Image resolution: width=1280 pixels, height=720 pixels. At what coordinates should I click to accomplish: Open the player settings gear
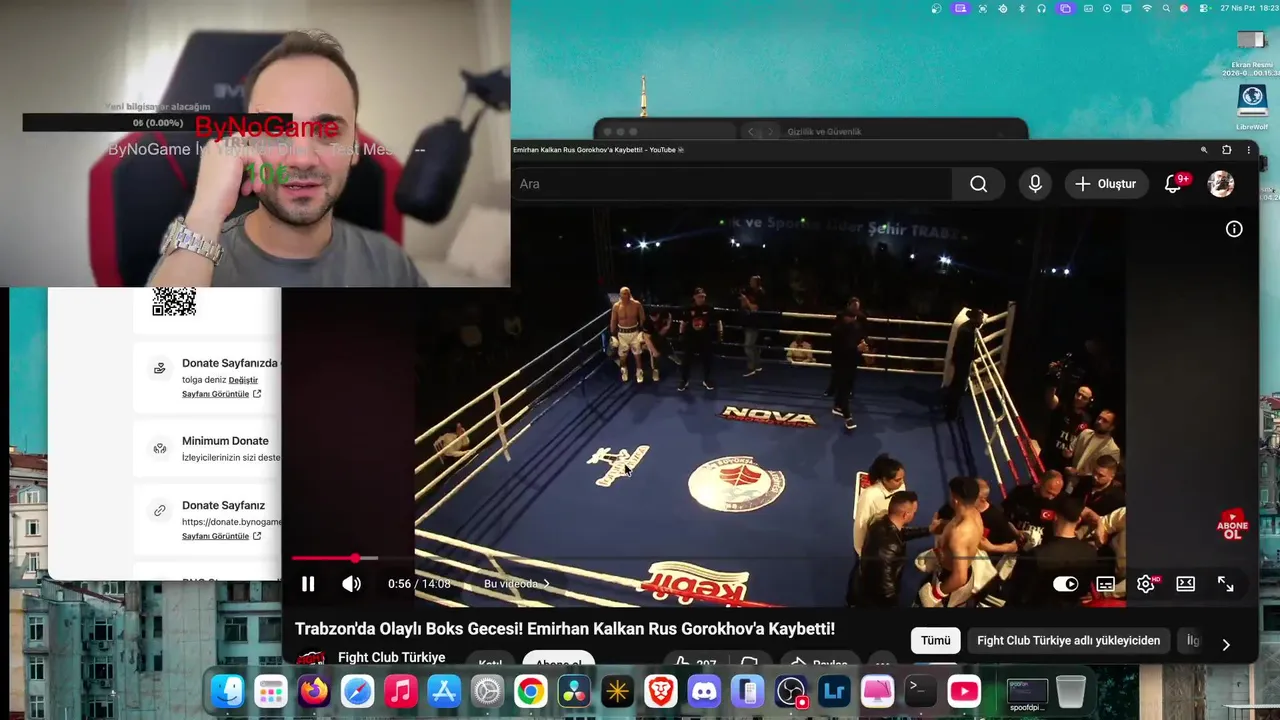pos(1146,584)
